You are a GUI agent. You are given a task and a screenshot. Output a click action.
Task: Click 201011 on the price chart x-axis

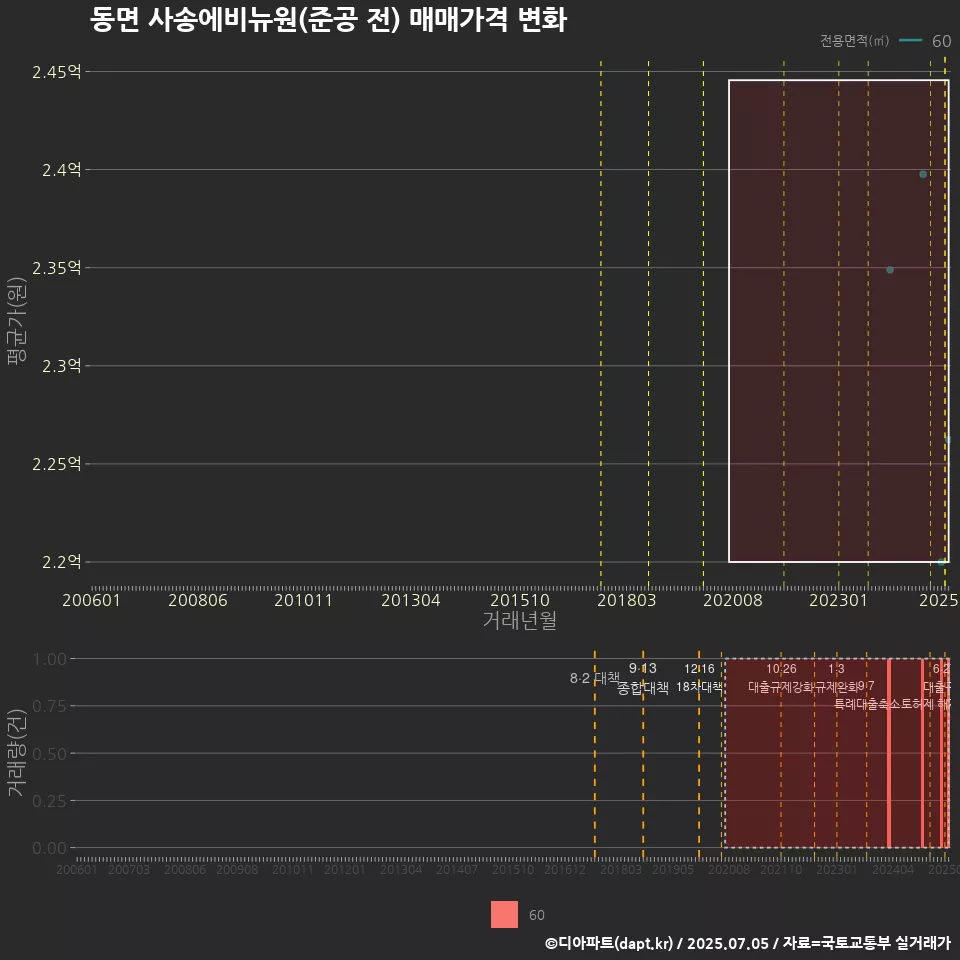click(x=303, y=600)
